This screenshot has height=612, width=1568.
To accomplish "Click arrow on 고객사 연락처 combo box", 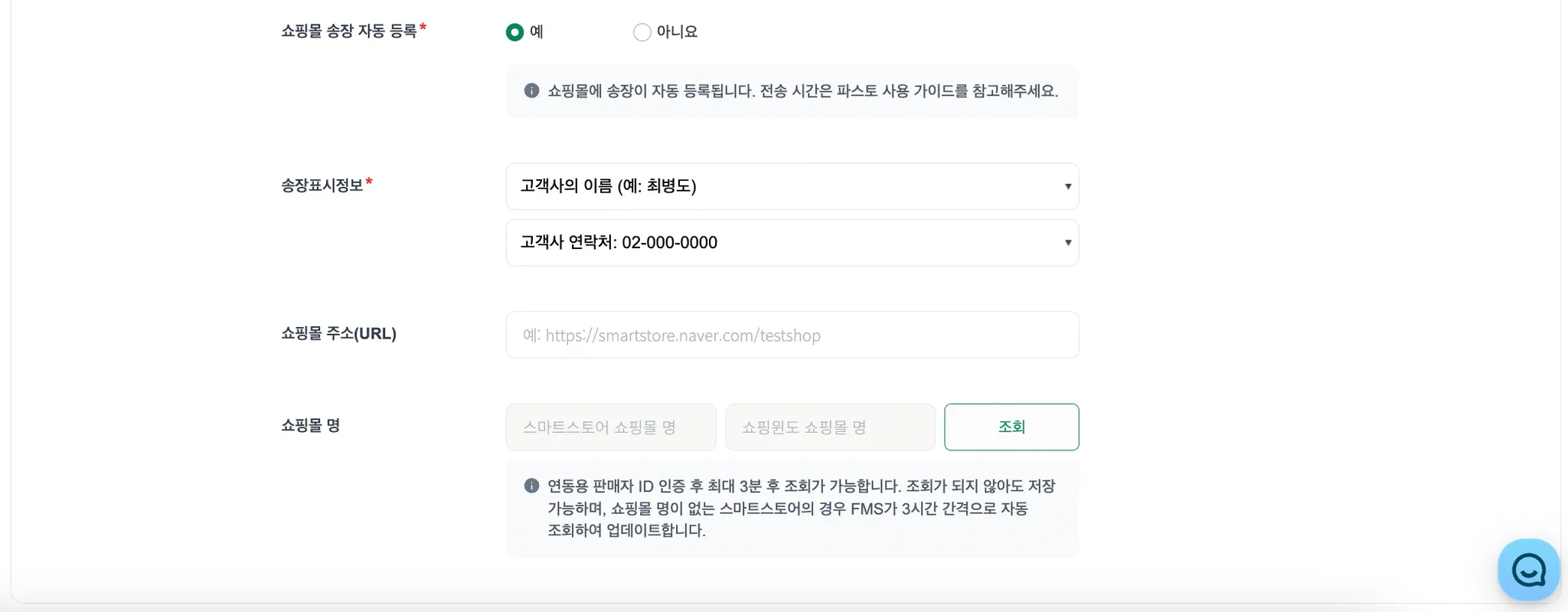I will [1067, 243].
